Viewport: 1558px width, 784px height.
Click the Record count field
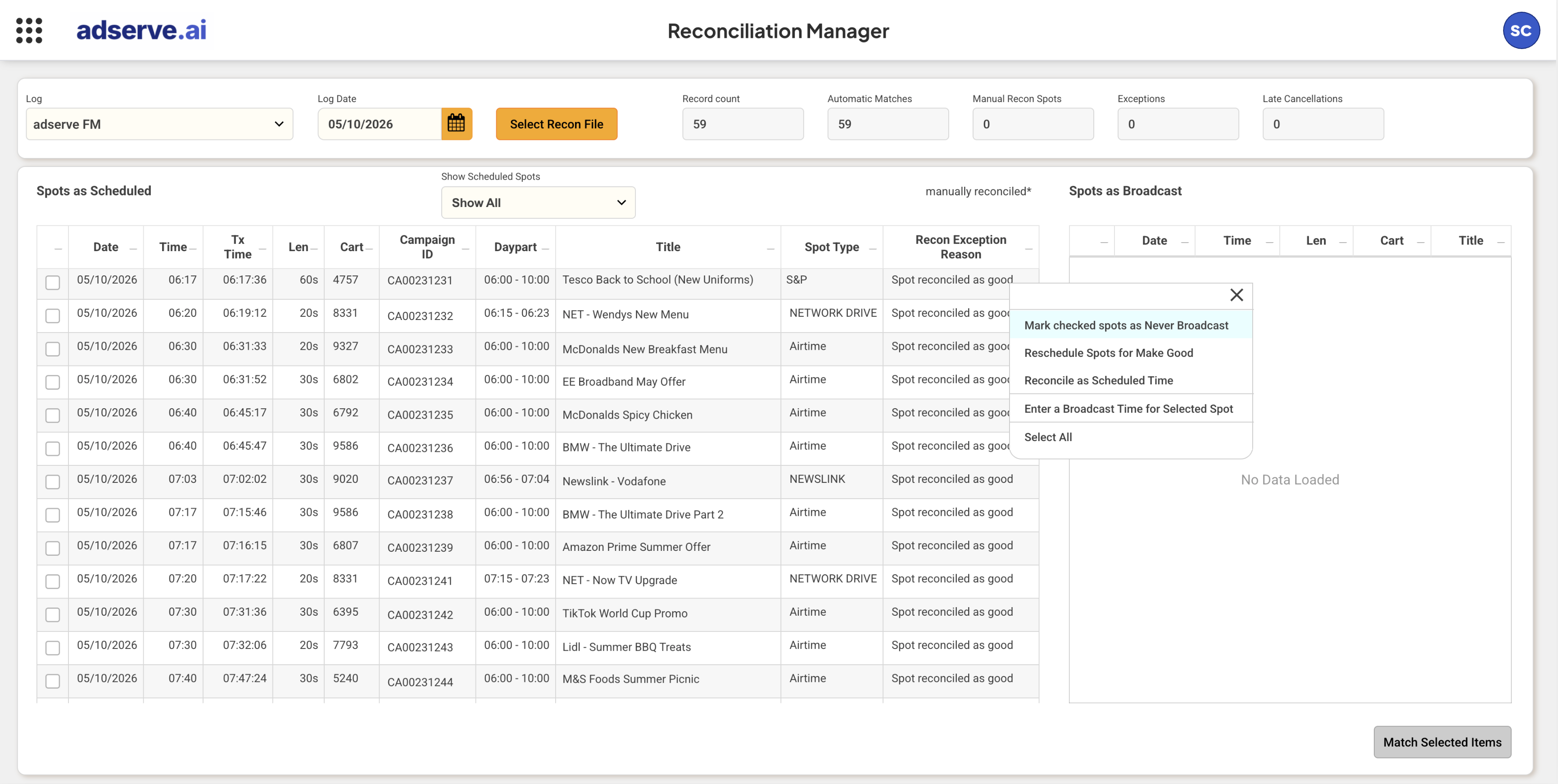(x=743, y=124)
